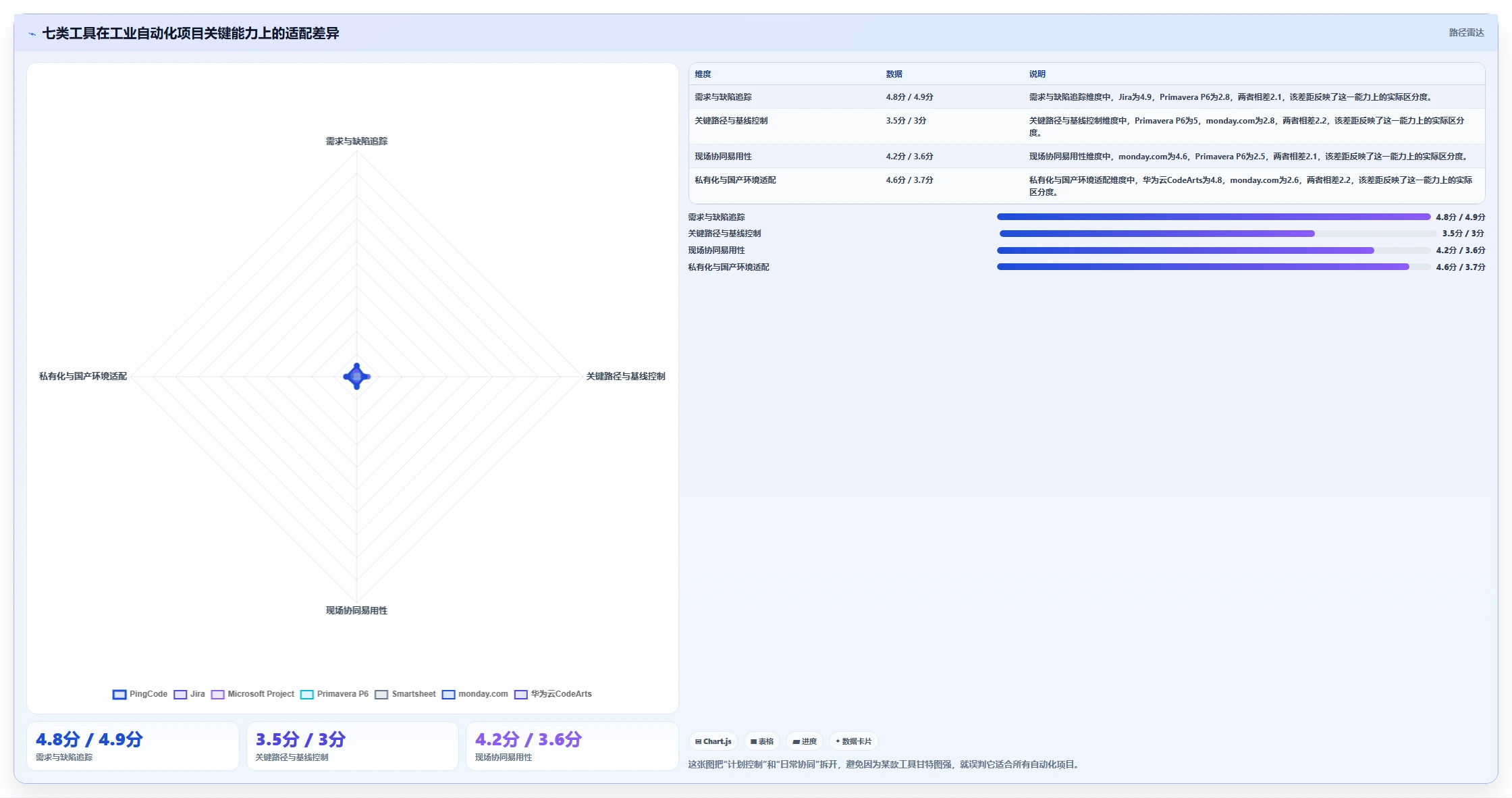Click table value 4.2分 / 3.6分
The height and width of the screenshot is (798, 1512).
click(909, 157)
